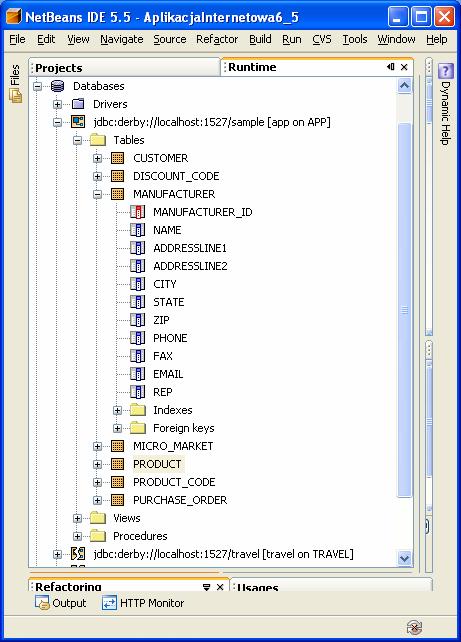Open the Refactoring panel dropdown arrow
Image resolution: width=461 pixels, height=642 pixels.
click(207, 588)
